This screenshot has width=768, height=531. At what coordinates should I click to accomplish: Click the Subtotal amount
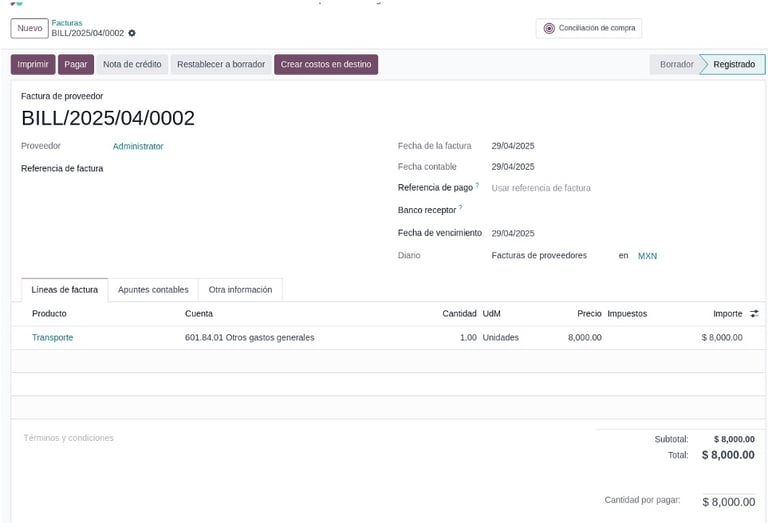coord(734,439)
